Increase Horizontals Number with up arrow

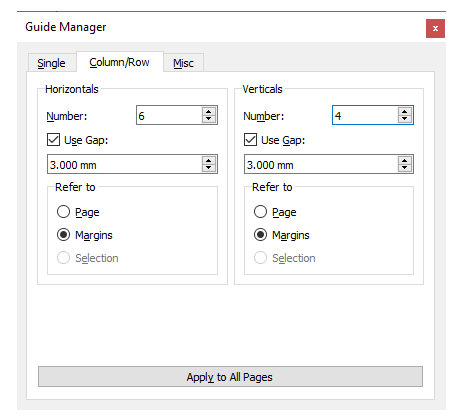click(x=209, y=112)
